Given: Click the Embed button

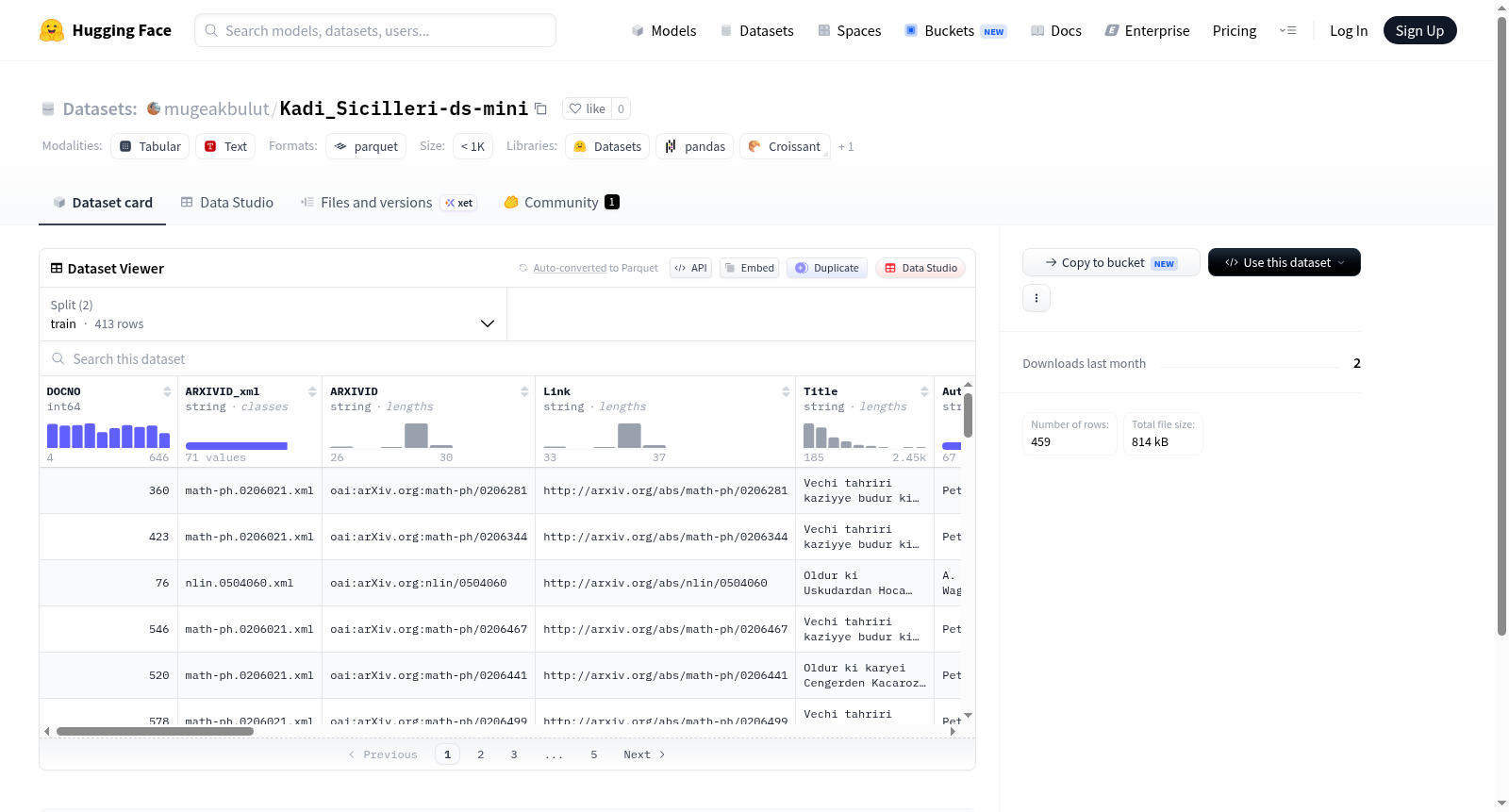Looking at the screenshot, I should pos(749,268).
